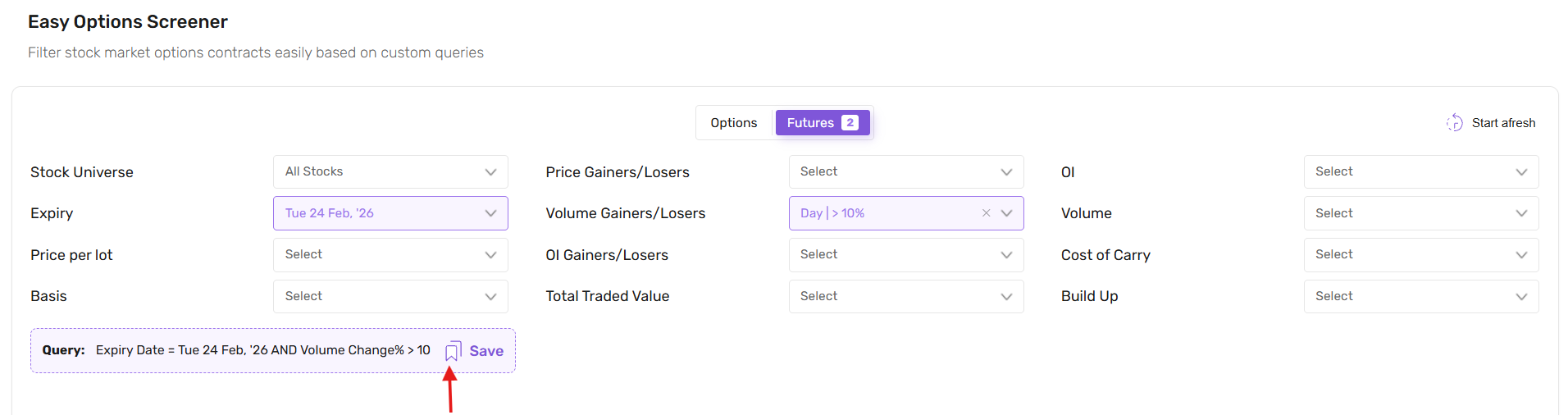Image resolution: width=1568 pixels, height=415 pixels.
Task: Select the Futures tab
Action: (809, 123)
